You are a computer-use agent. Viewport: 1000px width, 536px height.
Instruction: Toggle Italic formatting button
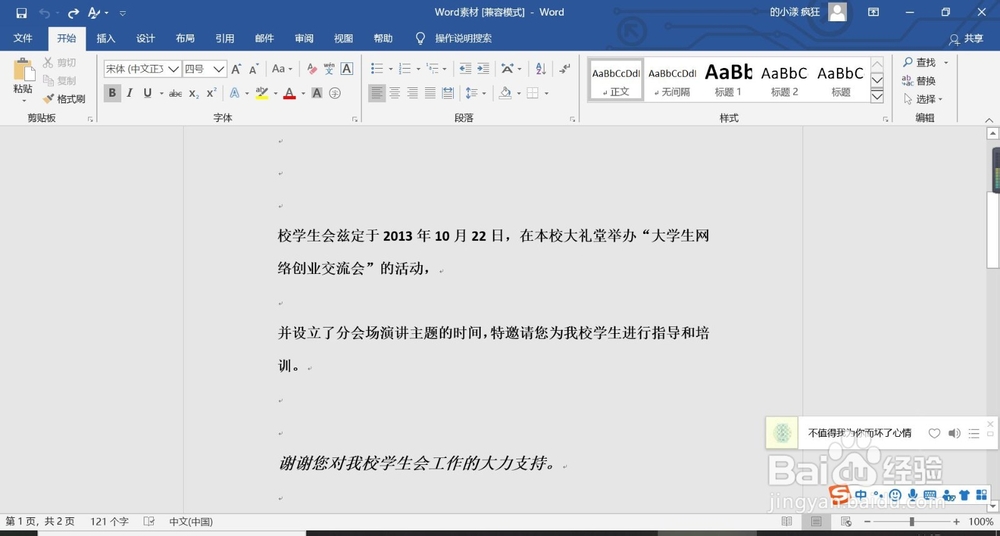129,93
